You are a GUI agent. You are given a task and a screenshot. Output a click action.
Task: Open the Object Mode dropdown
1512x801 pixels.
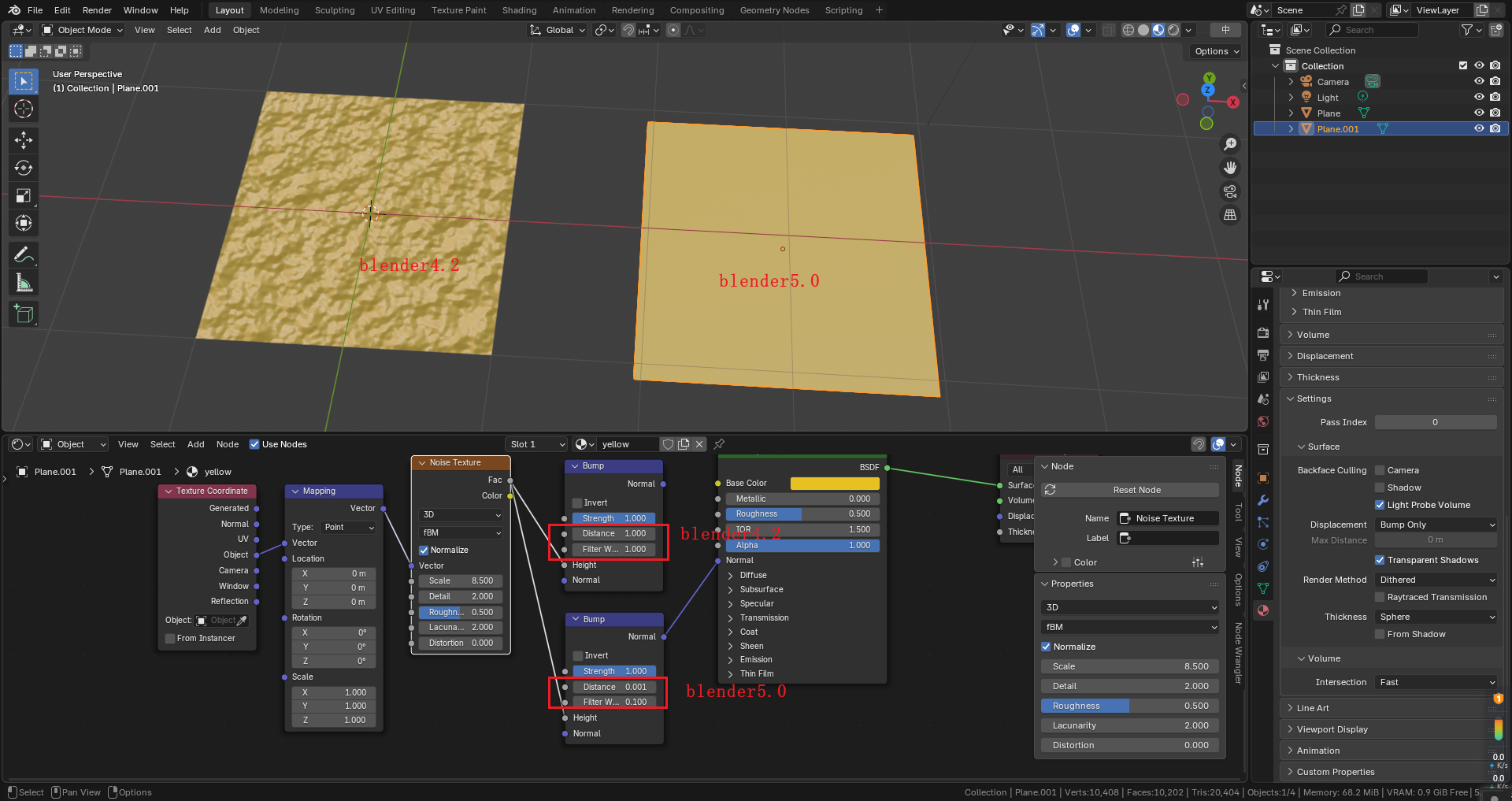click(x=82, y=30)
